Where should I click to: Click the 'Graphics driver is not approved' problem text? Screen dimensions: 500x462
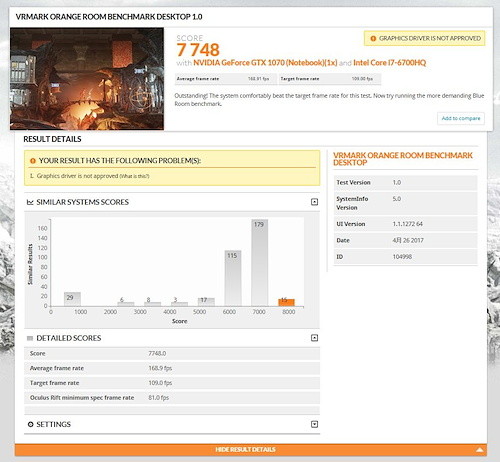coord(77,176)
